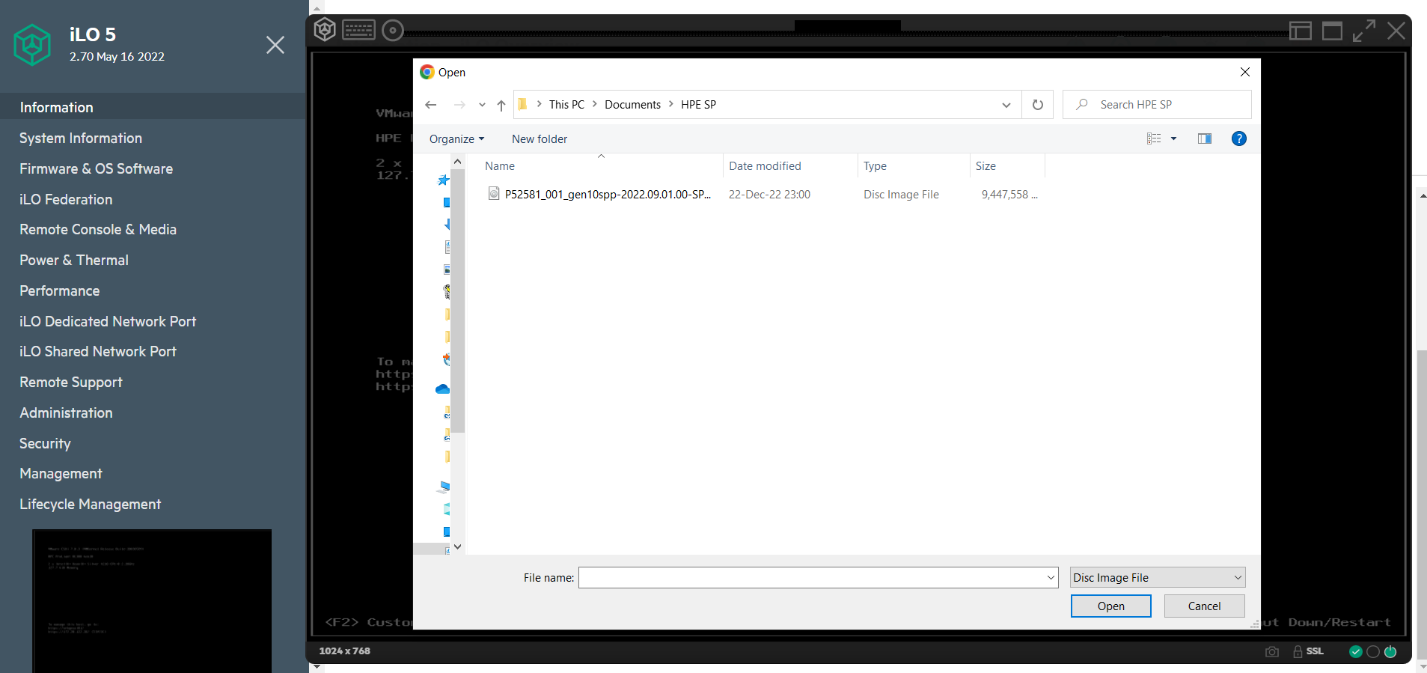Click the Cancel button in file dialog
Screen dimensions: 1427x673
pos(1204,606)
